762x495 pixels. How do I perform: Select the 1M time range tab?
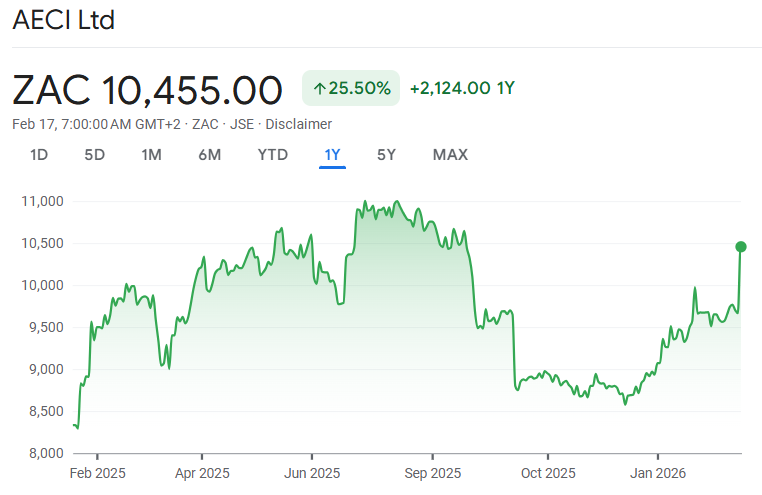pos(151,155)
